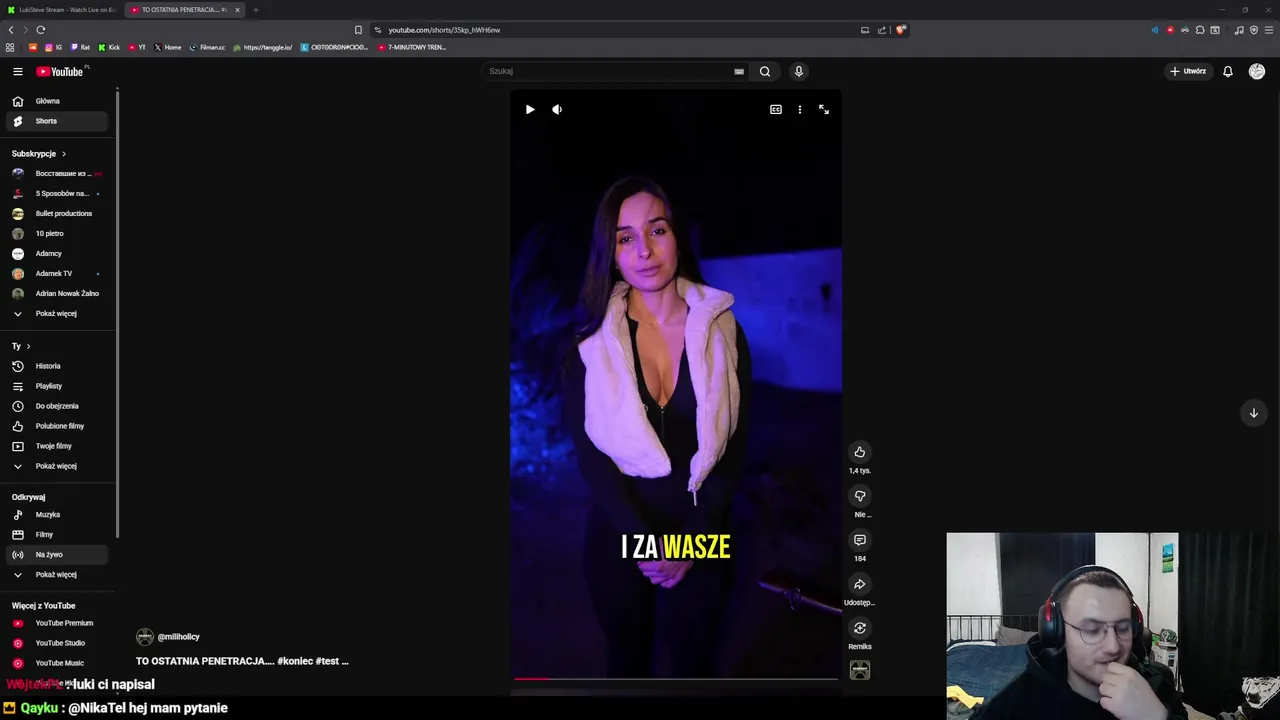
Task: Like the Short
Action: [x=859, y=452]
